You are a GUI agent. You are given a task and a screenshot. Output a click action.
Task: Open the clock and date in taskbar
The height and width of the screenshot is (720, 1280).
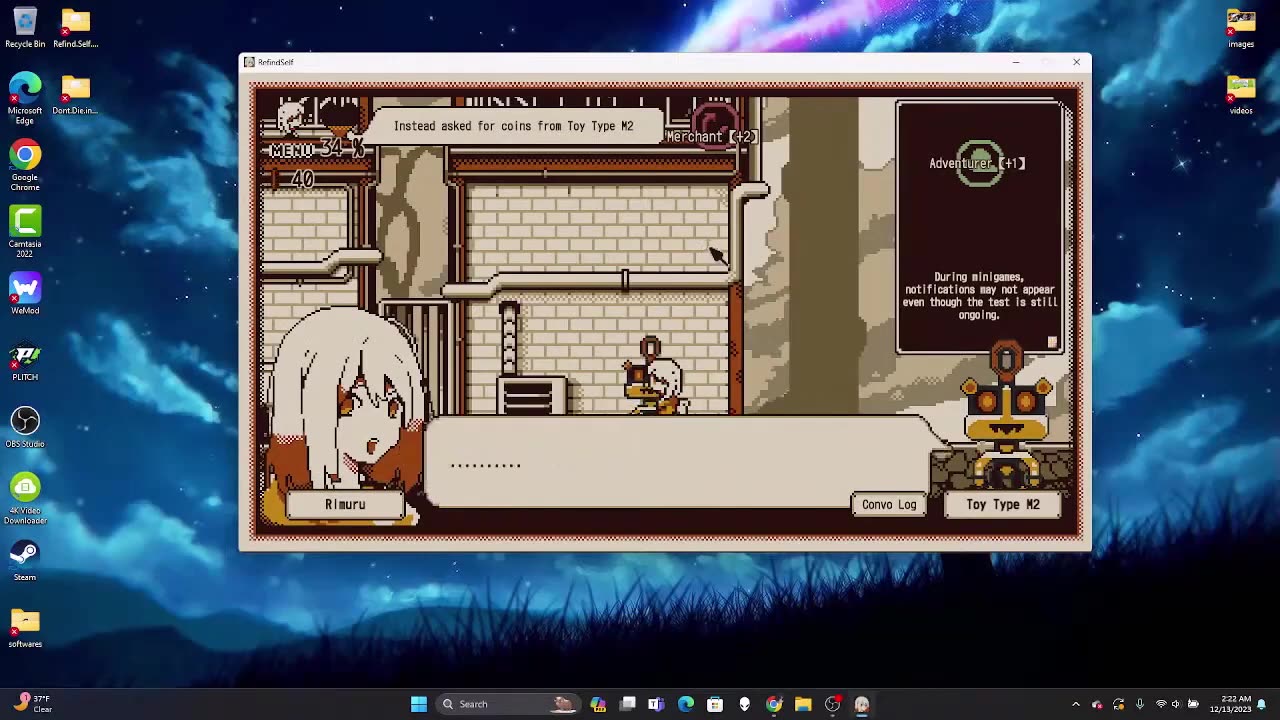tap(1229, 704)
